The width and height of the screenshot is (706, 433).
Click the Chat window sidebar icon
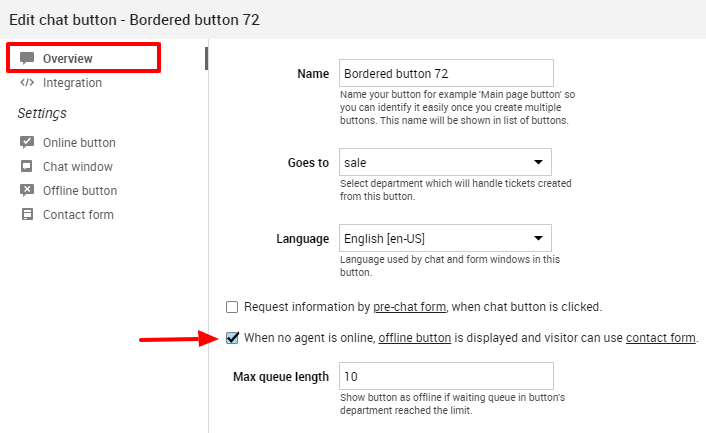27,167
